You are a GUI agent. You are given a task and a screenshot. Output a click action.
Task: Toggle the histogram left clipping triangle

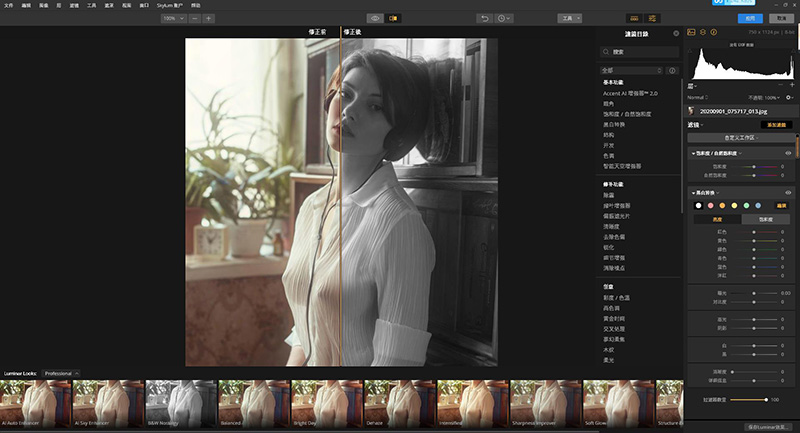pos(690,50)
